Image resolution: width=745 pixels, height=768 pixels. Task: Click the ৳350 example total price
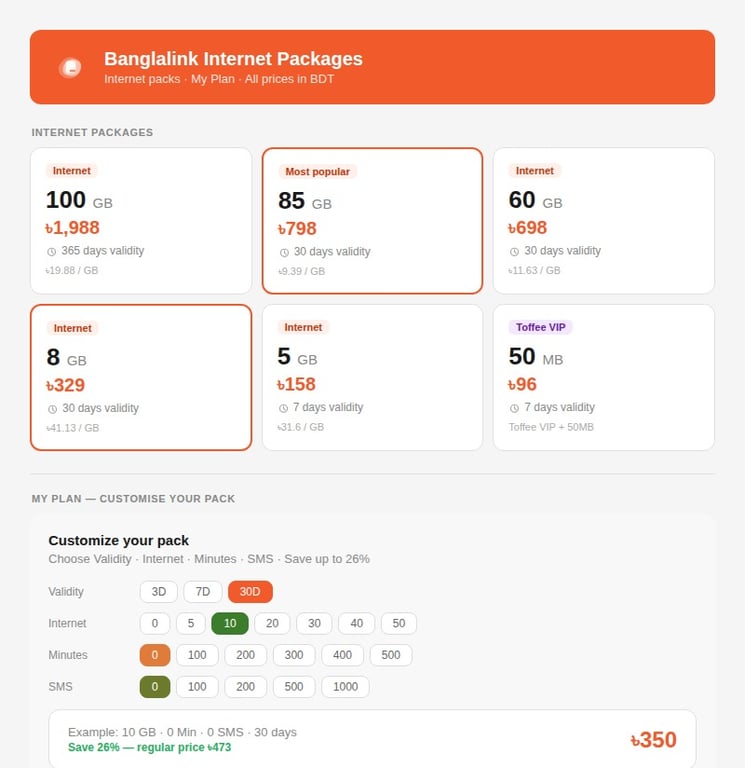653,740
